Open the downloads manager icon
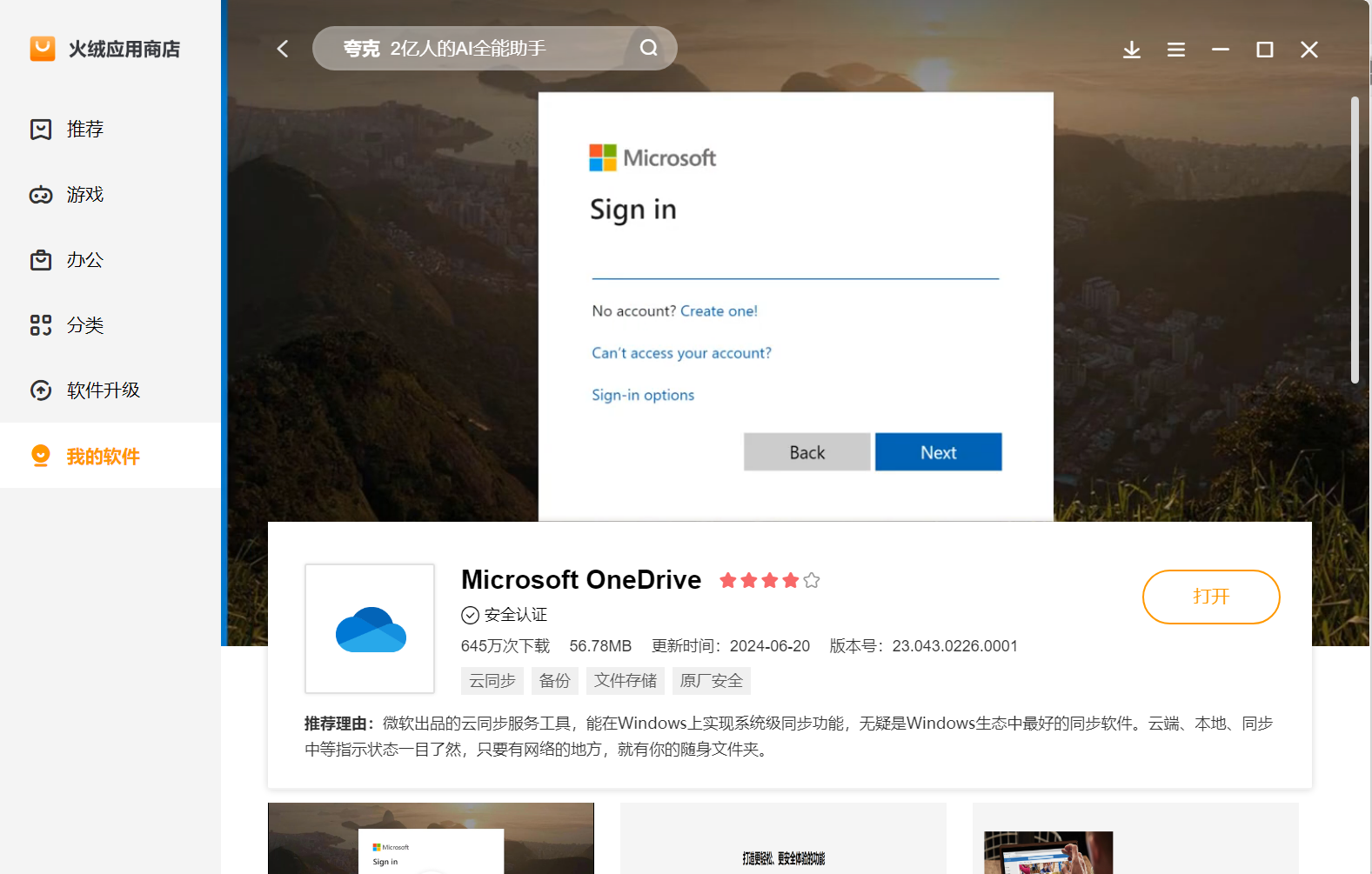 click(1132, 50)
